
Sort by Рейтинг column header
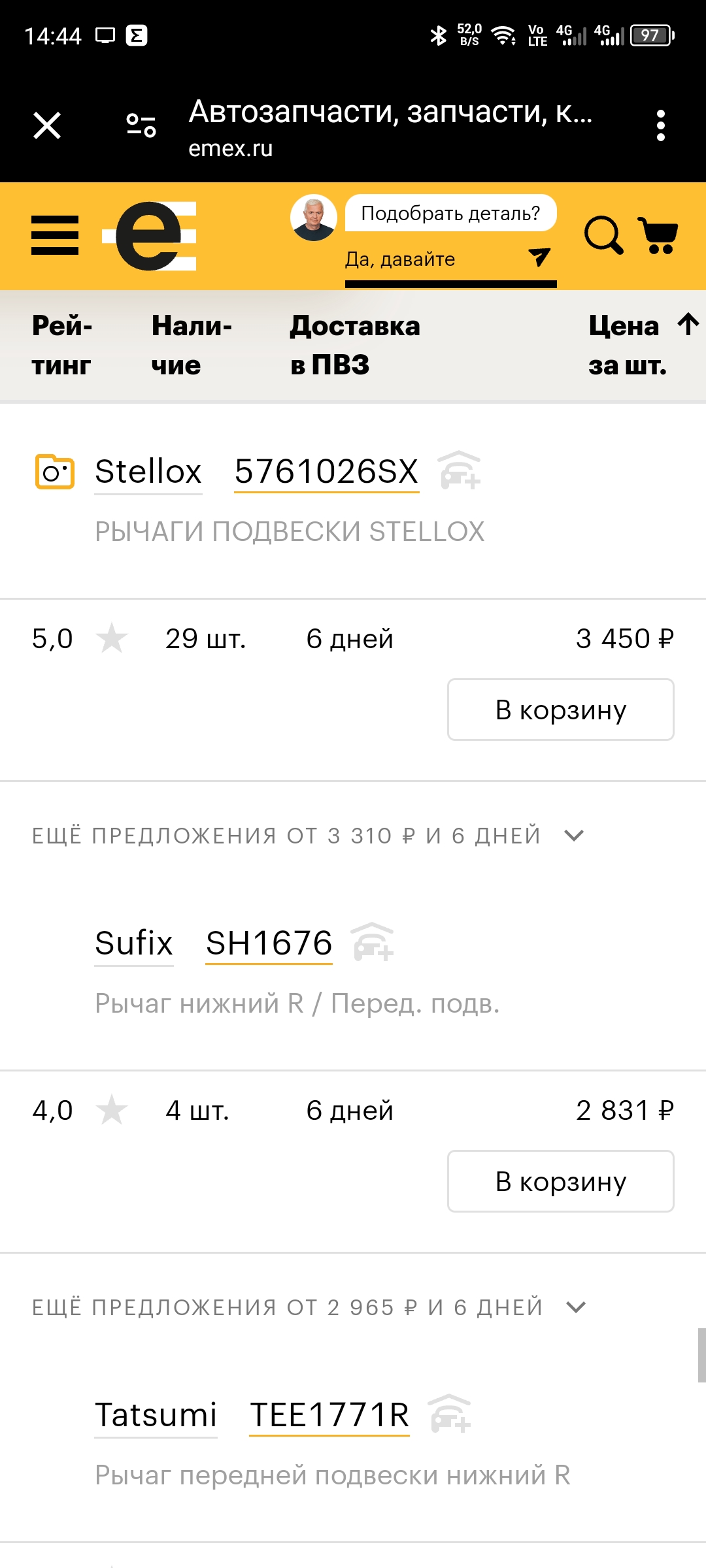(62, 345)
